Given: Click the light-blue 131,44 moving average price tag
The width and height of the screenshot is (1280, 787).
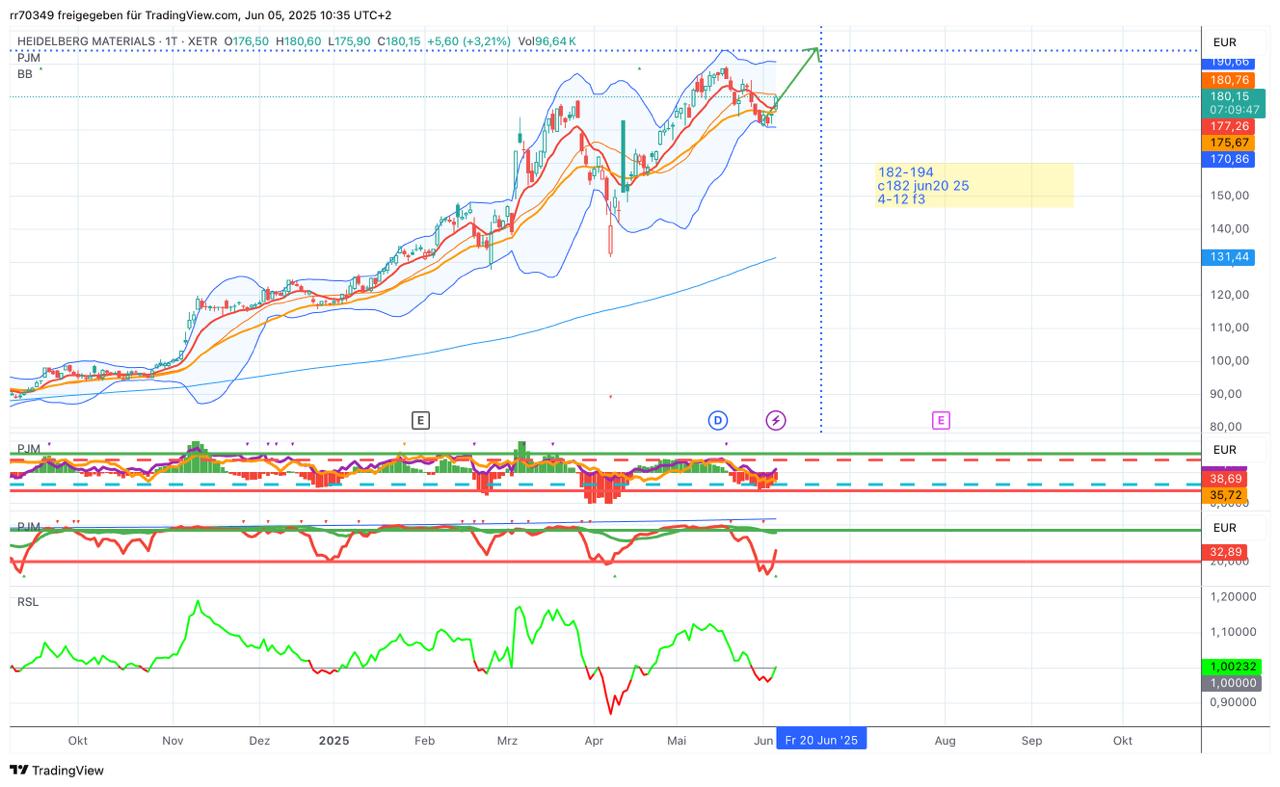Looking at the screenshot, I should pyautogui.click(x=1229, y=257).
